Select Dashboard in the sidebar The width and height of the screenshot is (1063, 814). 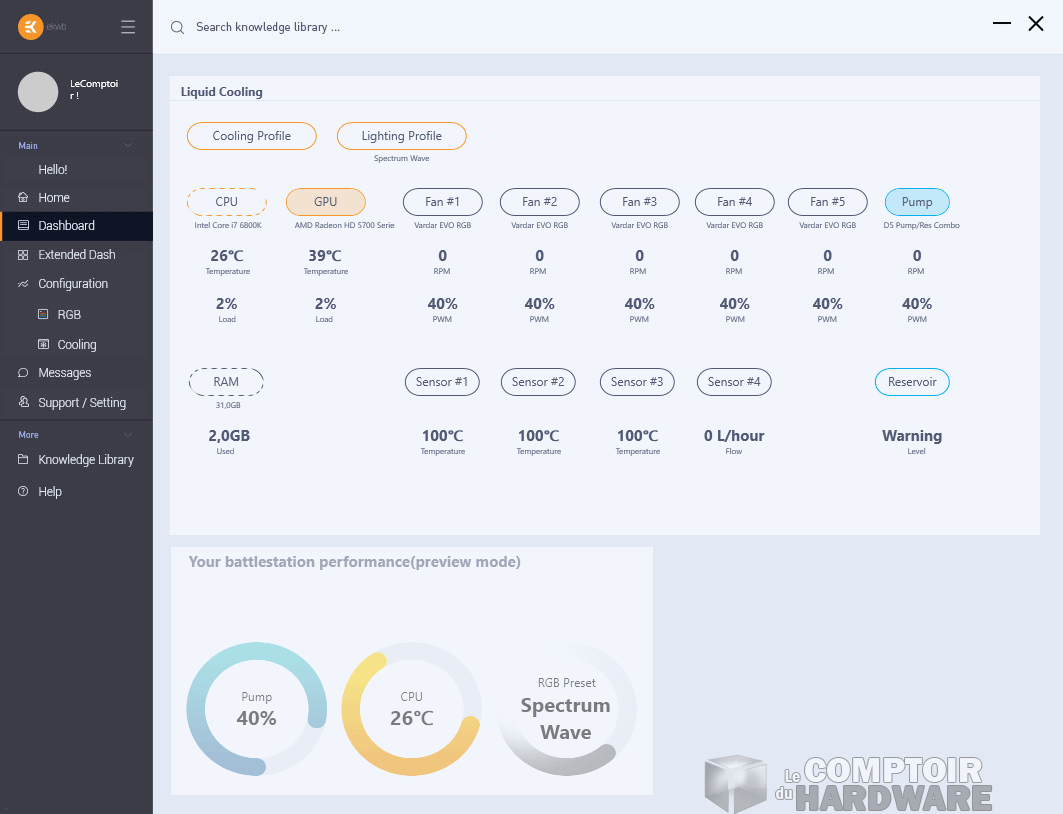click(x=66, y=226)
